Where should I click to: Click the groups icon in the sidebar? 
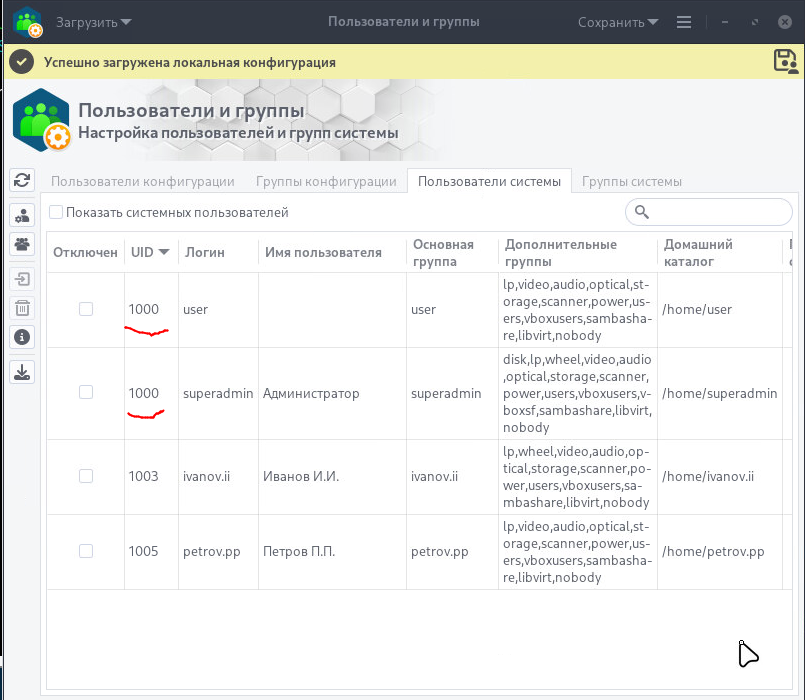(x=21, y=243)
